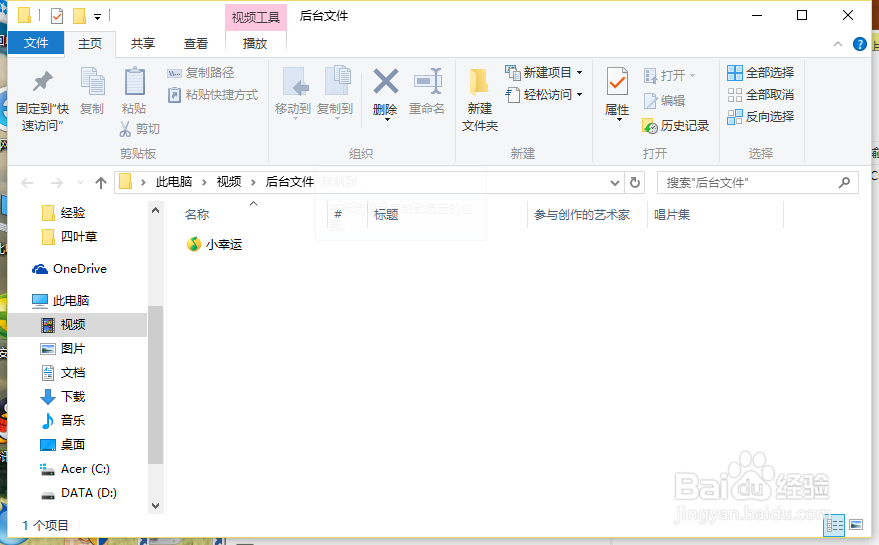Select This PC (此电脑) in tree
879x545 pixels.
pyautogui.click(x=61, y=301)
